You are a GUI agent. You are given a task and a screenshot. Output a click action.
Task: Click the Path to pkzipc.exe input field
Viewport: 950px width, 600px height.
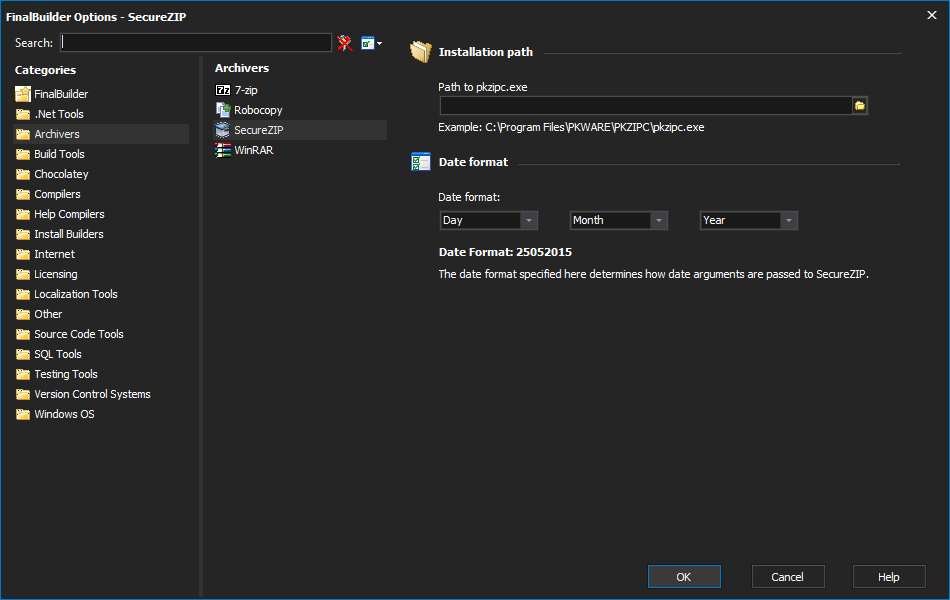pos(646,105)
